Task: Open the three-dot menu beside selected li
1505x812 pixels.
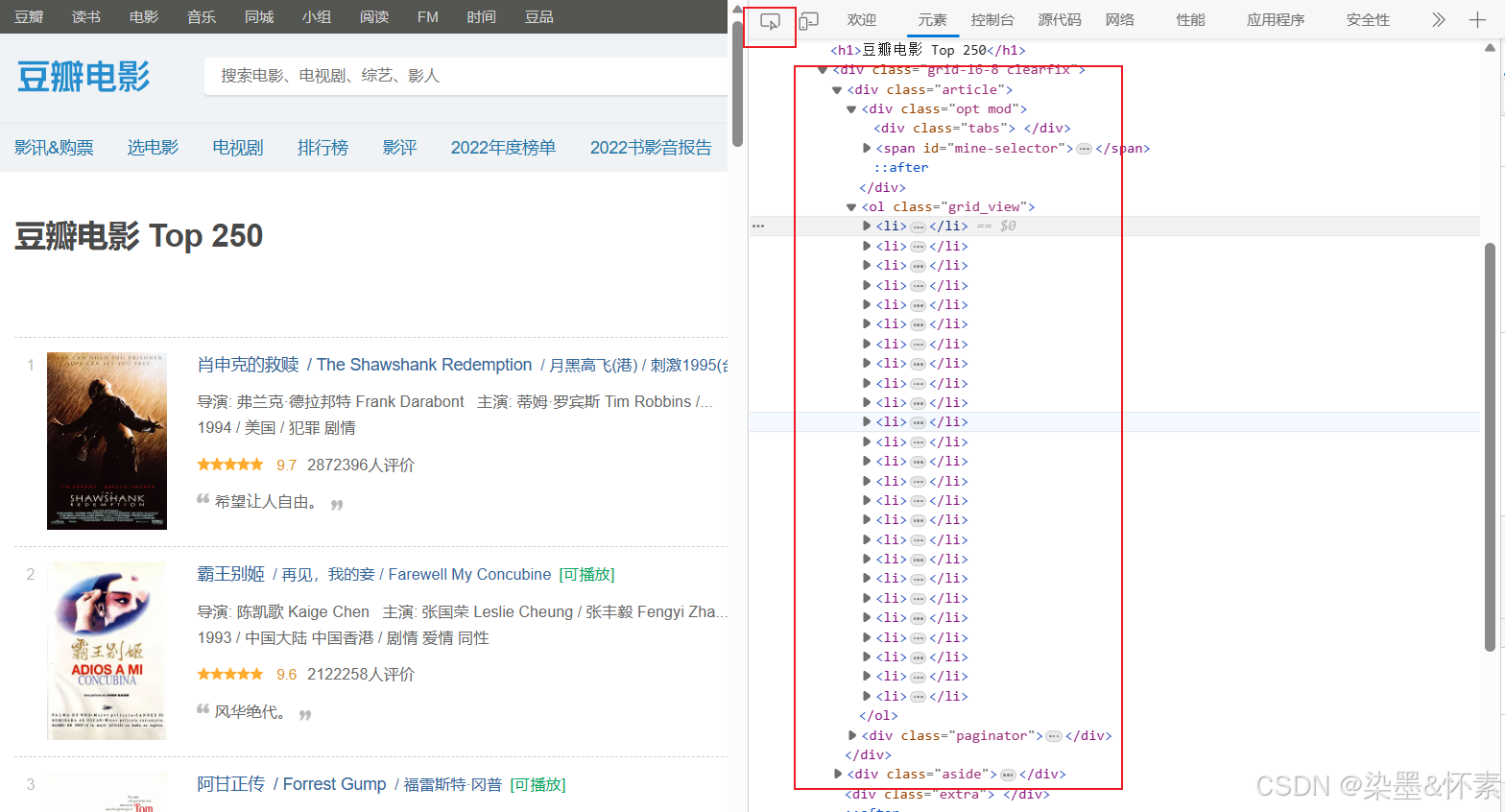Action: pos(758,227)
